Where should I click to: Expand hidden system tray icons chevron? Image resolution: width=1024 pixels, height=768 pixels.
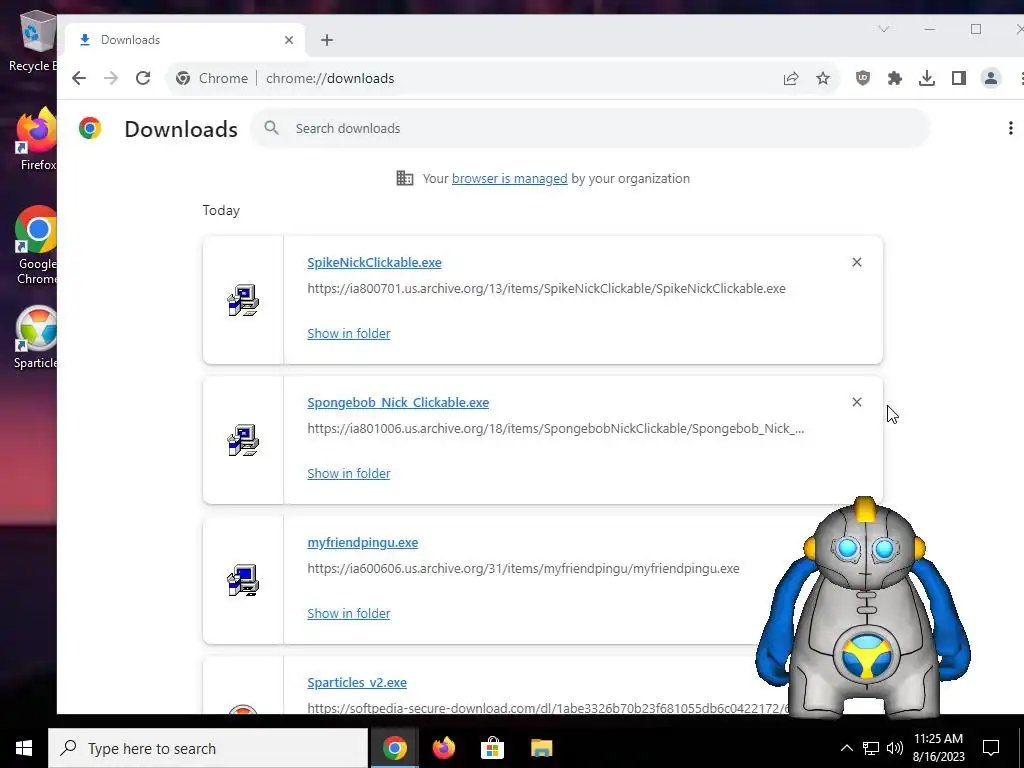point(846,748)
